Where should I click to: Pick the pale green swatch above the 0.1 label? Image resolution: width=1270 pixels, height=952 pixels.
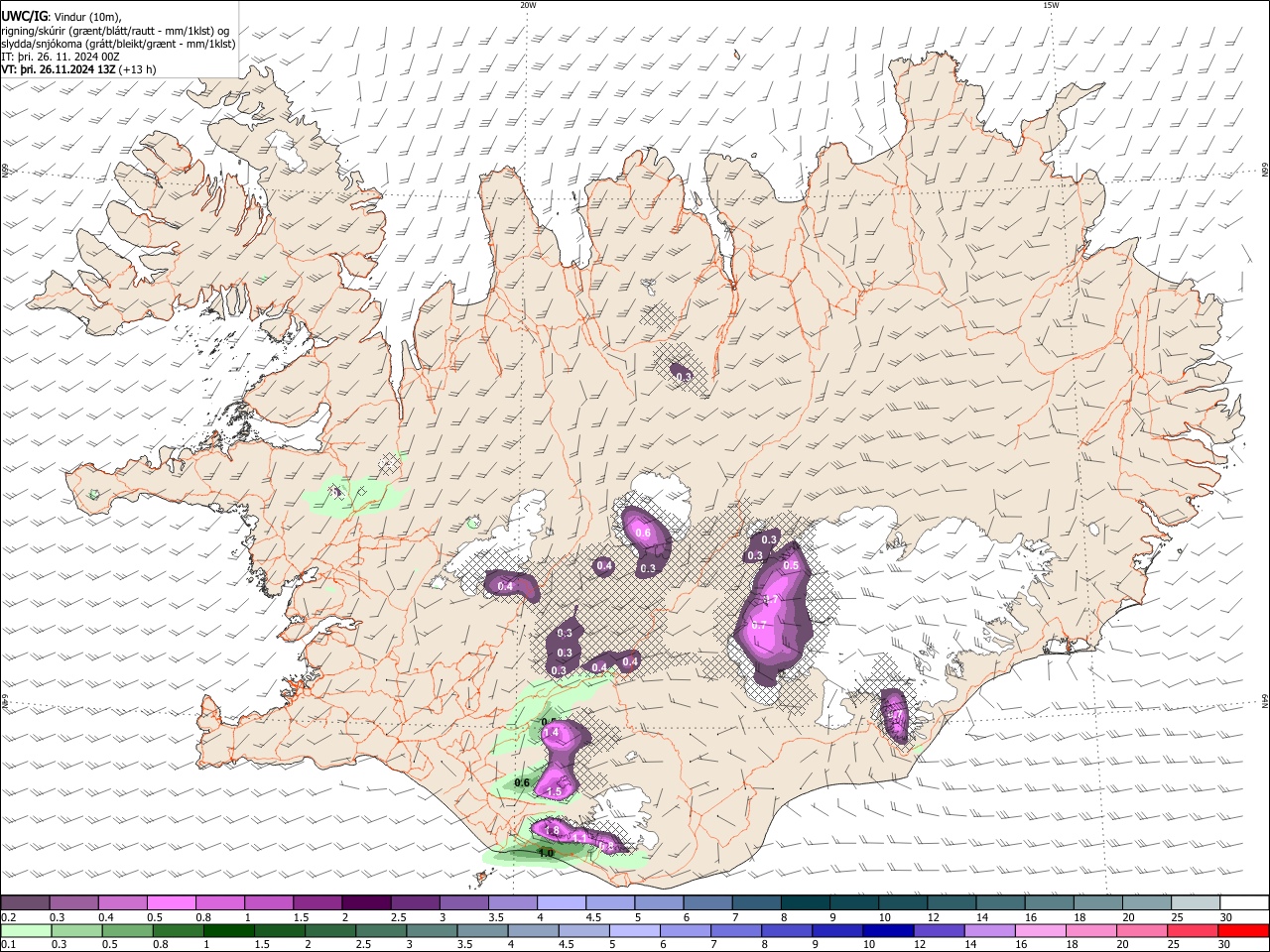pyautogui.click(x=26, y=931)
